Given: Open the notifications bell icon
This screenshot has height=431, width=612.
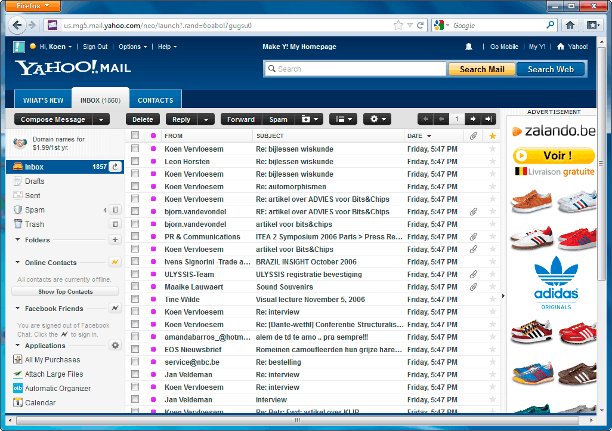Looking at the screenshot, I should point(469,47).
